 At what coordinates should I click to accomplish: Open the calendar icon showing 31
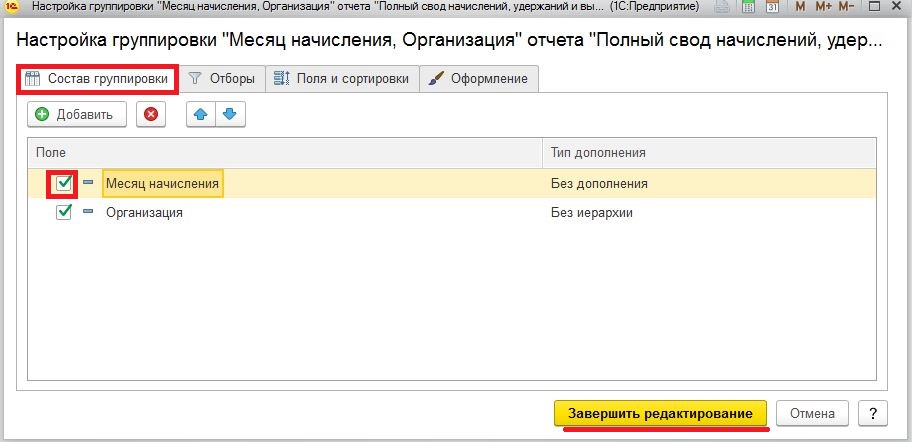(772, 8)
